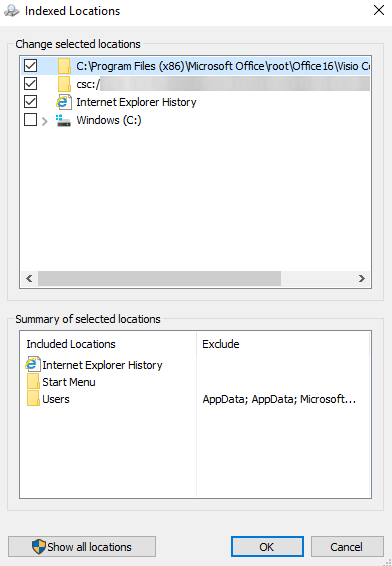Click the right arrow of horizontal scrollbar
Image resolution: width=392 pixels, height=566 pixels.
tap(362, 278)
